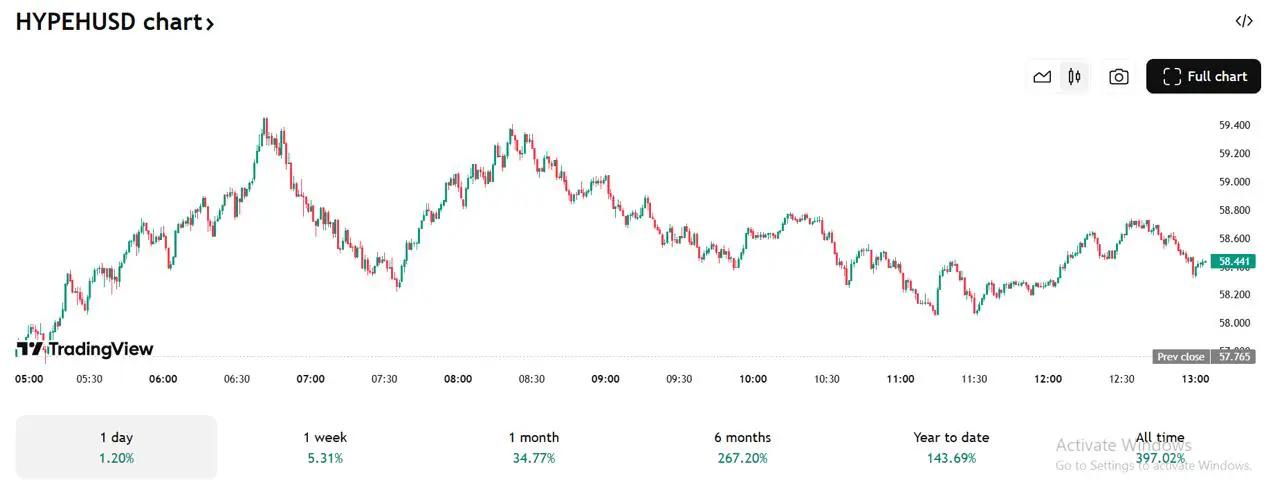
Task: Click the 59.400 price axis label
Action: (1234, 125)
